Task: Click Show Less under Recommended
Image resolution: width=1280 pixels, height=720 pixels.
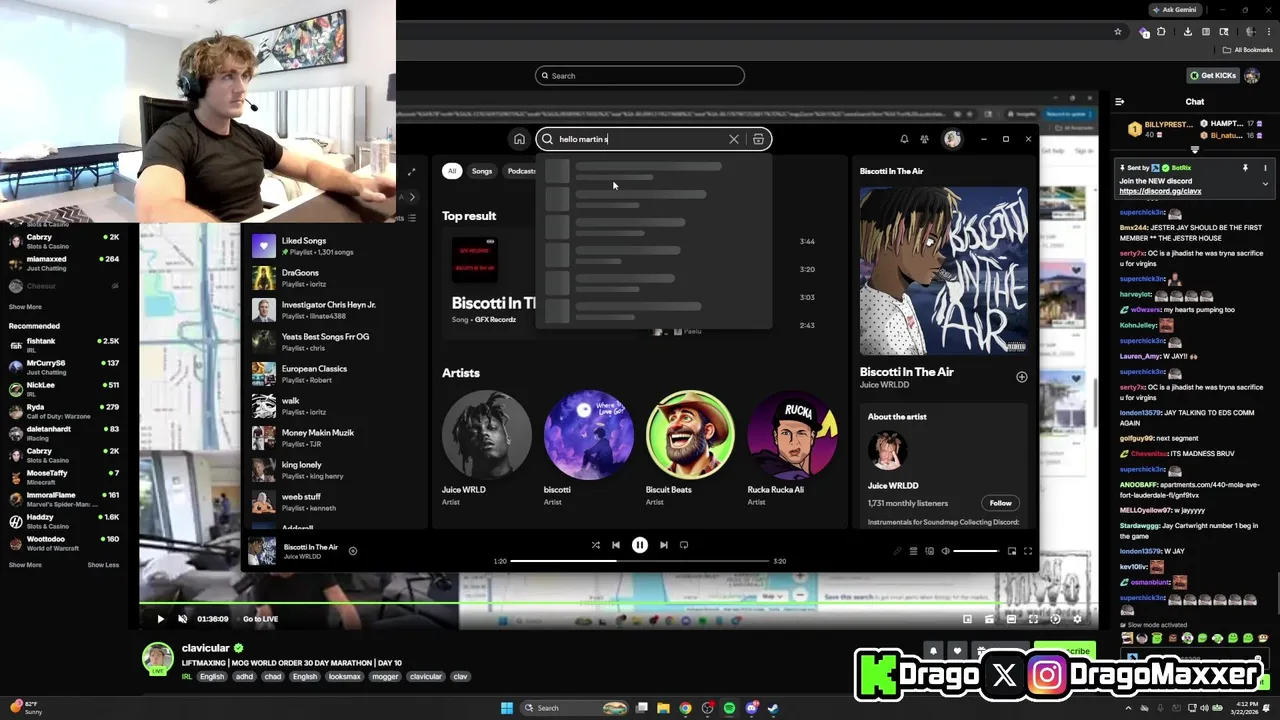Action: [x=103, y=565]
